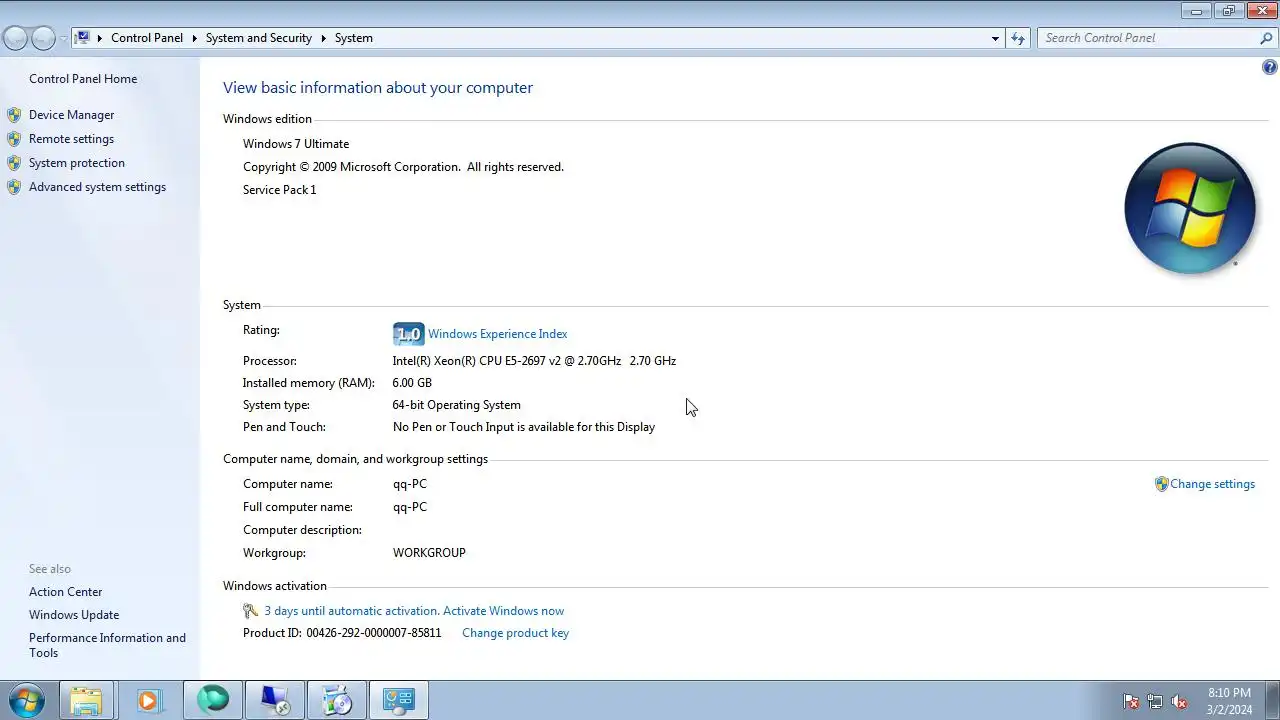Open Advanced system settings

pos(97,187)
